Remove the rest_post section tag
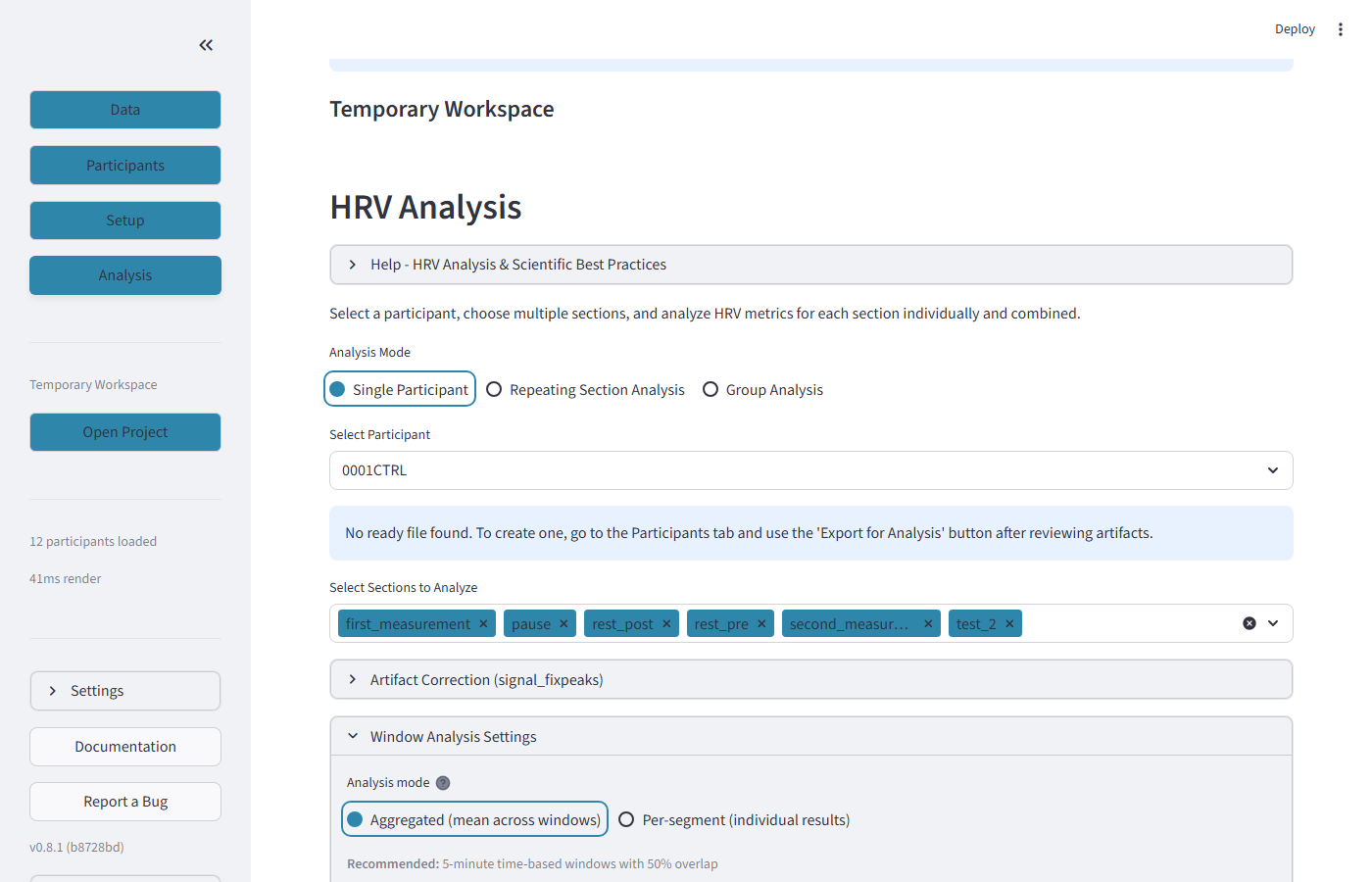Viewport: 1372px width, 882px height. coord(666,623)
